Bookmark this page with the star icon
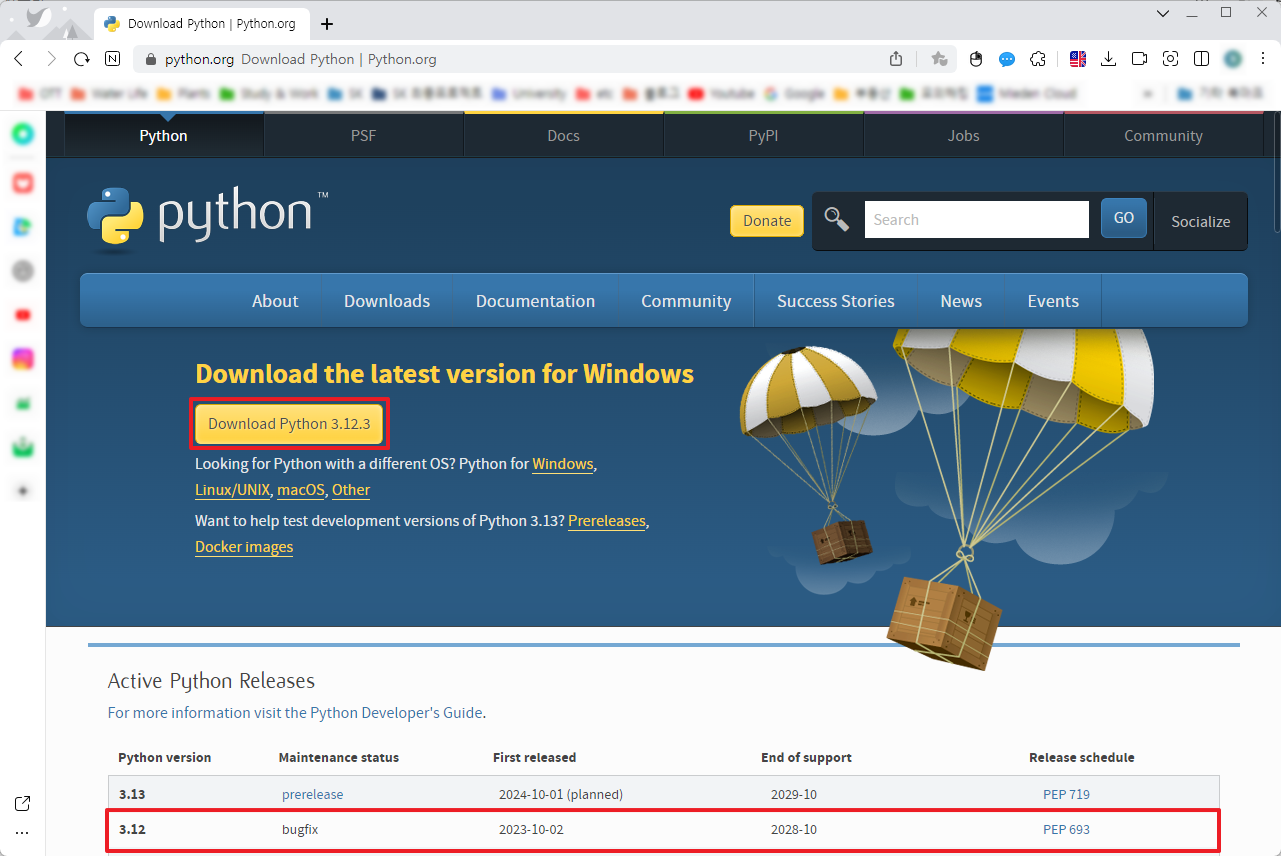This screenshot has width=1281, height=856. pyautogui.click(x=939, y=59)
